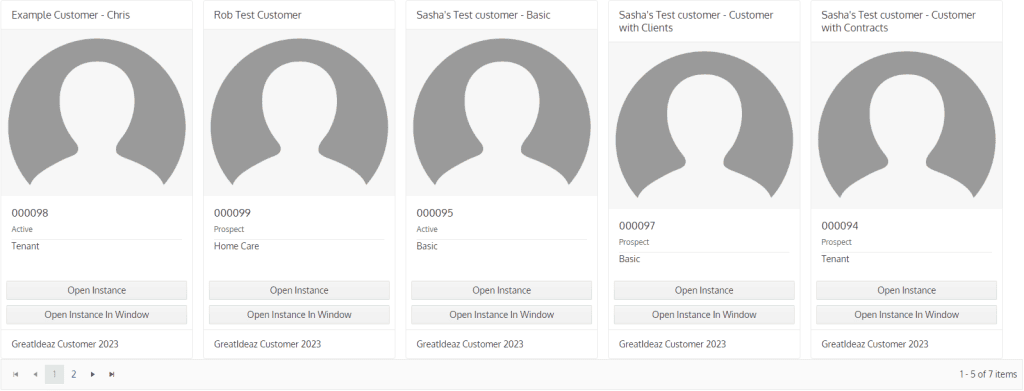
Task: Click avatar of Sasha's Test customer - Basic
Action: pos(502,112)
